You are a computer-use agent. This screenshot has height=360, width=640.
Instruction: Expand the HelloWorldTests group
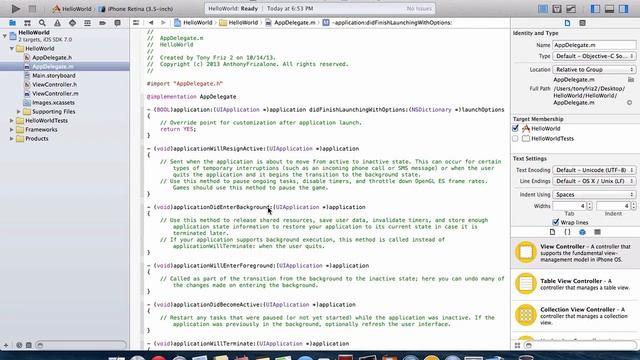[12, 120]
